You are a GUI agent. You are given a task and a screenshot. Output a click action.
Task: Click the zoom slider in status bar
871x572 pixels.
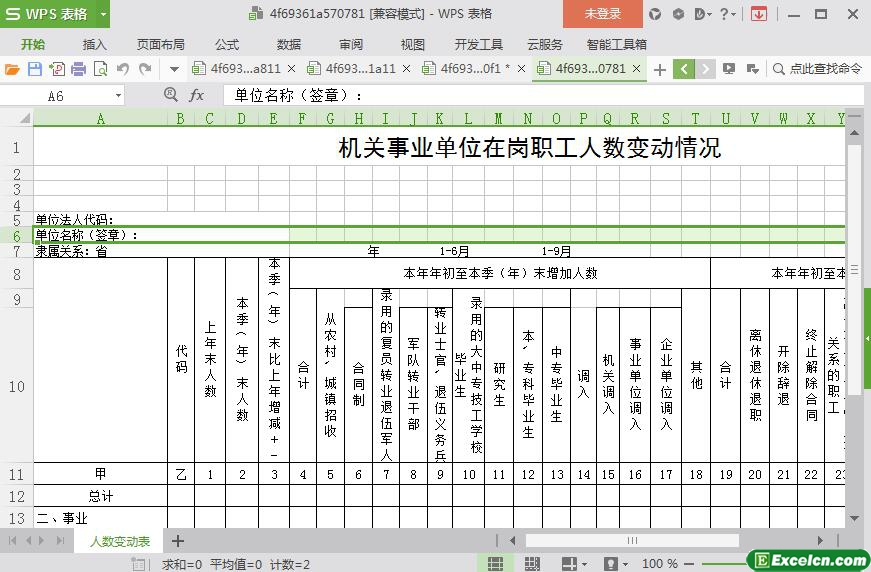pos(720,564)
